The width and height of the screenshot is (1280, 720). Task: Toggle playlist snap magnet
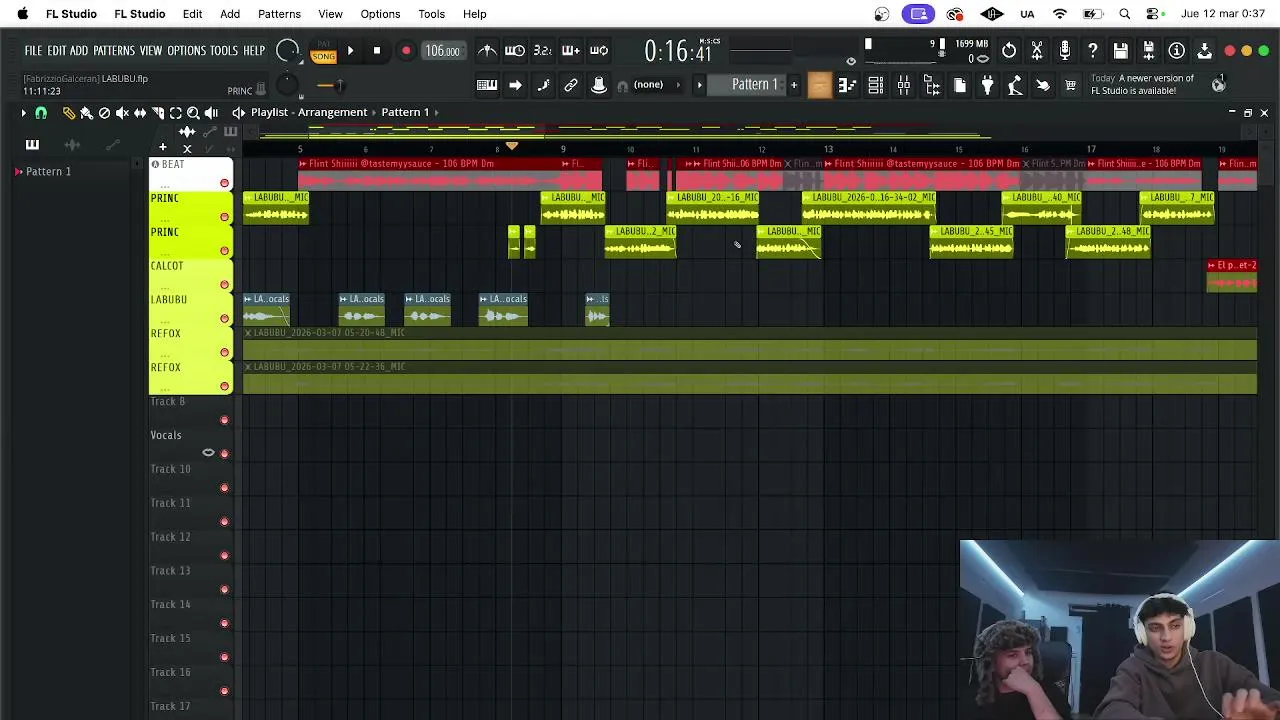[41, 113]
